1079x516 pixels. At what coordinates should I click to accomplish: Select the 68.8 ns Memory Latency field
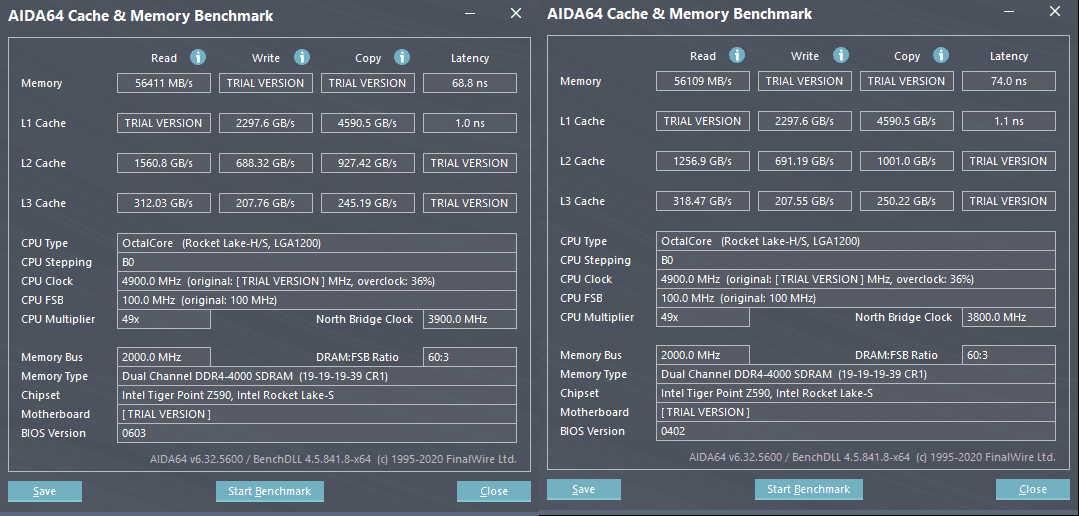[x=469, y=83]
